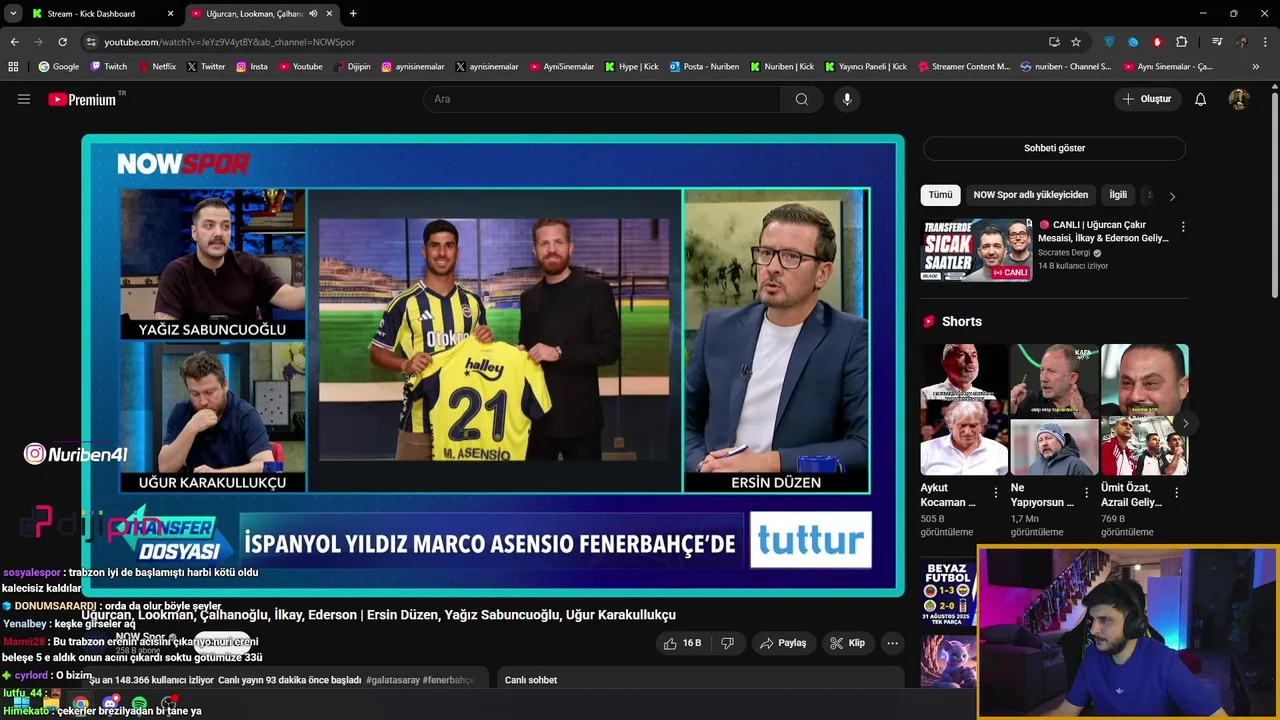Viewport: 1280px width, 720px height.
Task: Dislike the video
Action: pos(727,643)
